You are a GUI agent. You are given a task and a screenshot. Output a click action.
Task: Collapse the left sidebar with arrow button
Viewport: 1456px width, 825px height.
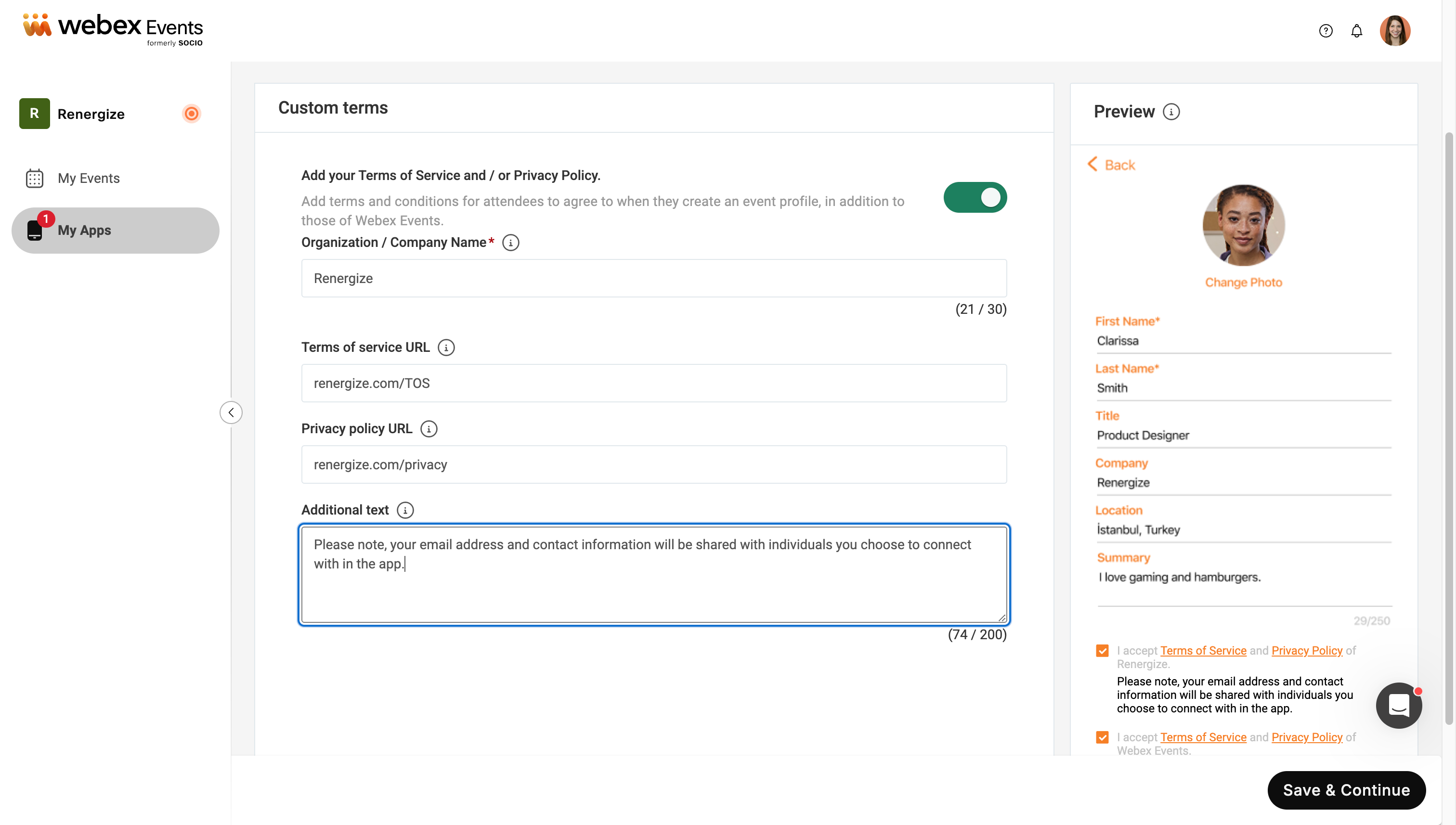pyautogui.click(x=231, y=412)
